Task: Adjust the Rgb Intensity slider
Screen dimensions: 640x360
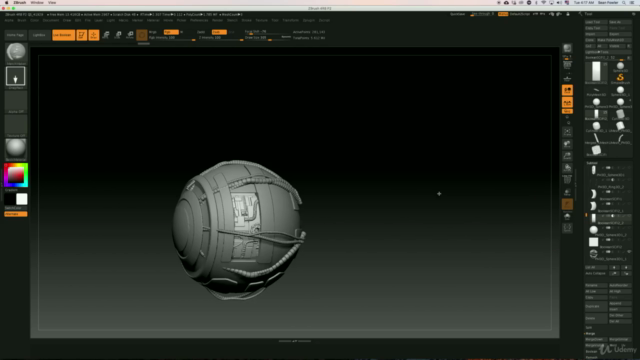Action: [x=172, y=38]
